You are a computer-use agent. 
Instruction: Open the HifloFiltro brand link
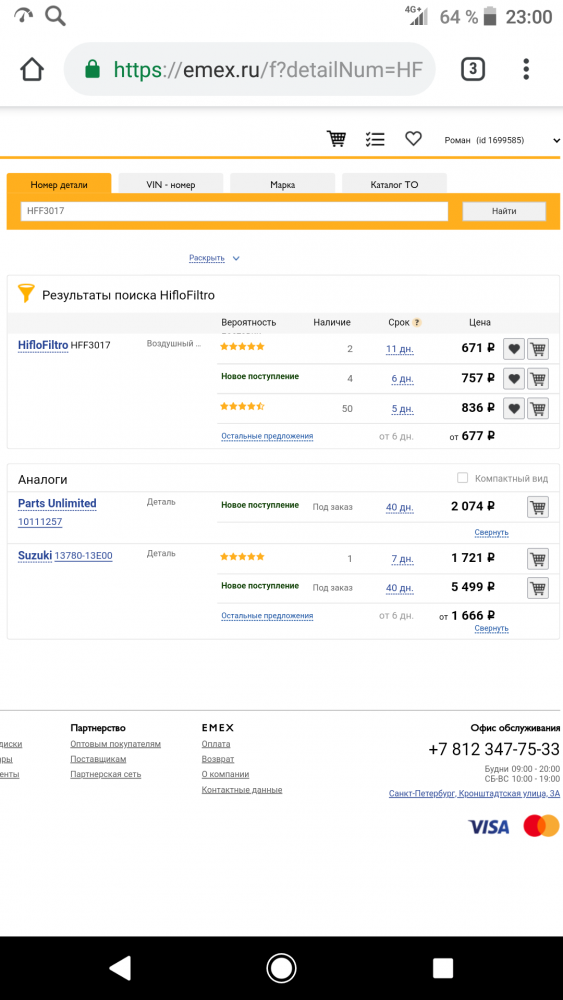pyautogui.click(x=43, y=345)
